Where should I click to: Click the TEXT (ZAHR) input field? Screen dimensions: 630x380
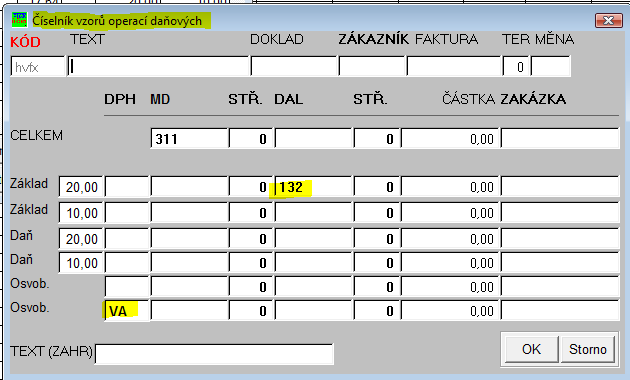coord(214,354)
